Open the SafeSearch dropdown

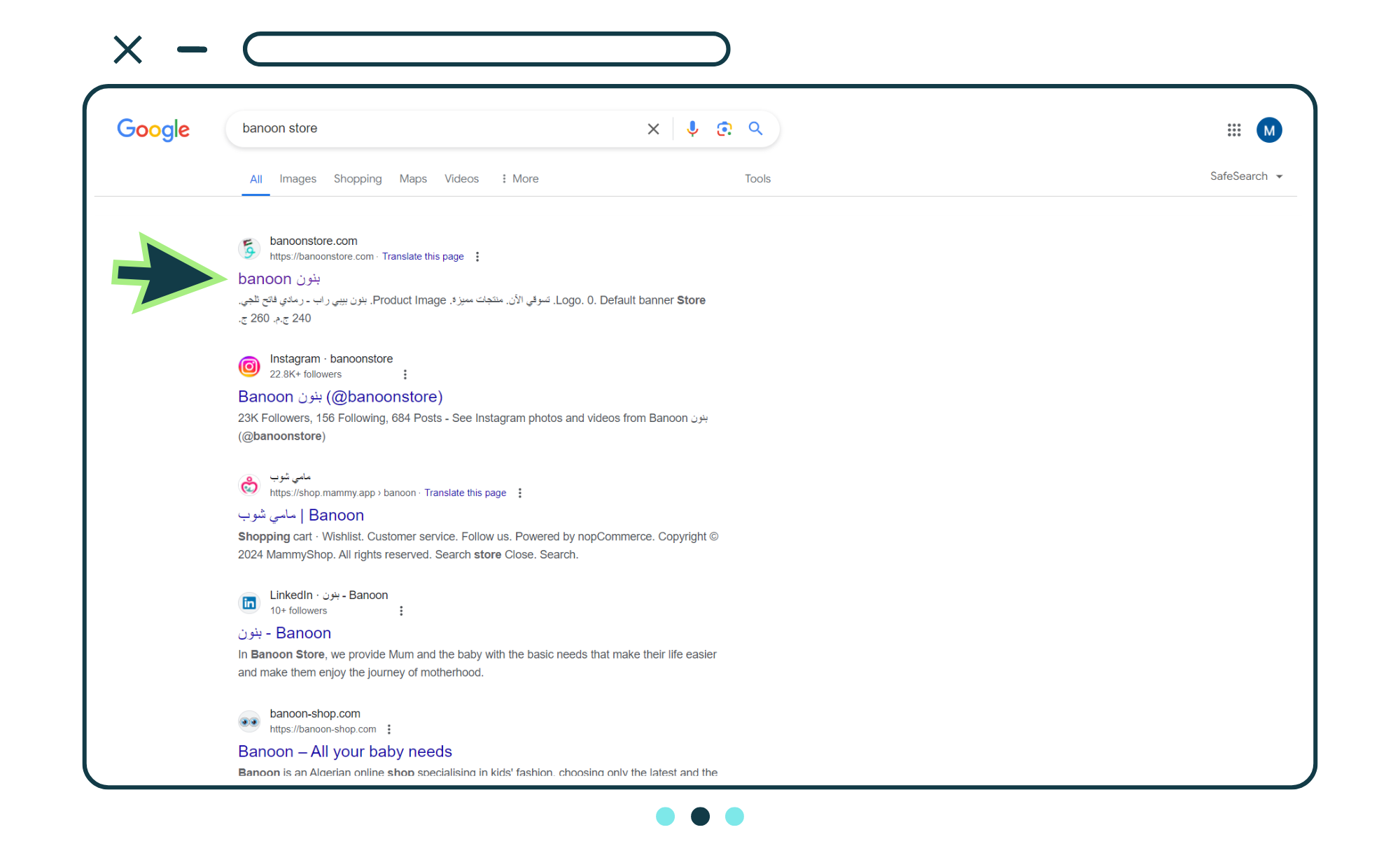pyautogui.click(x=1246, y=176)
